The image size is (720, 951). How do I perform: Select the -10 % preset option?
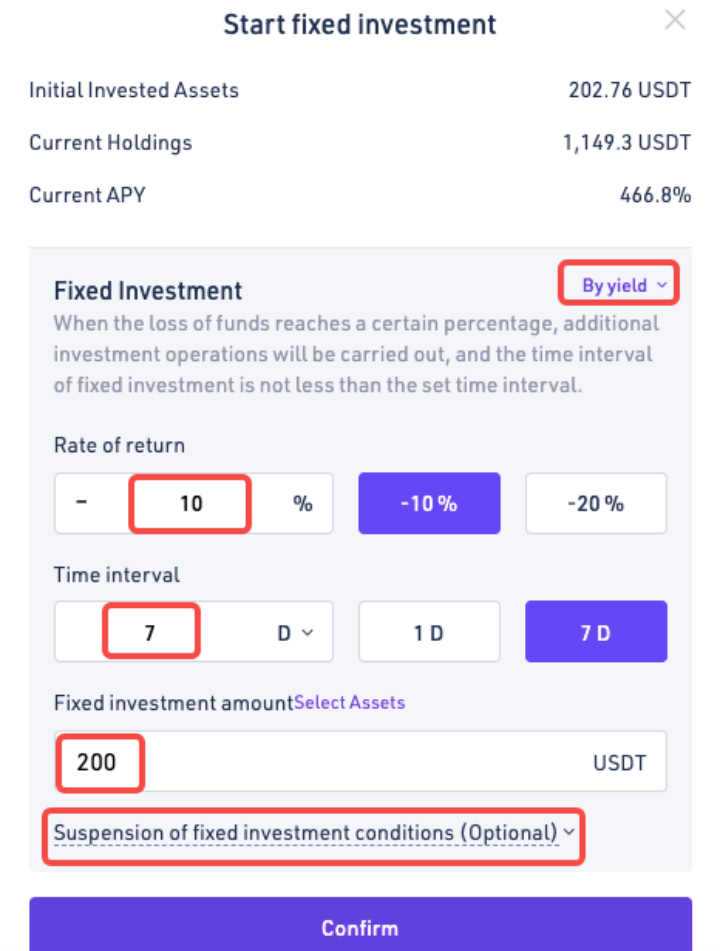pyautogui.click(x=428, y=503)
